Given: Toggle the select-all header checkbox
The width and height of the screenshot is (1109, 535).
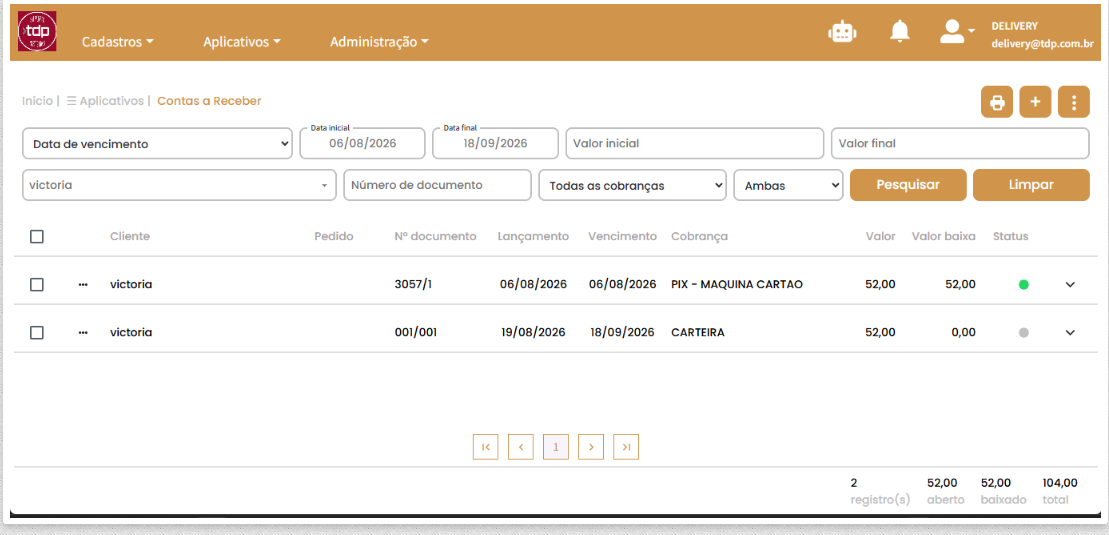Looking at the screenshot, I should tap(37, 236).
